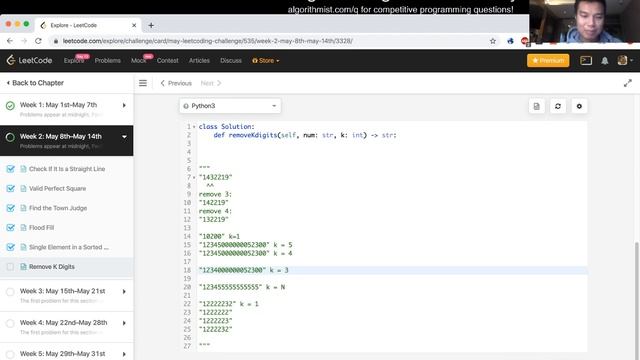Open the Flood Fill problem
This screenshot has width=640, height=360.
42,228
